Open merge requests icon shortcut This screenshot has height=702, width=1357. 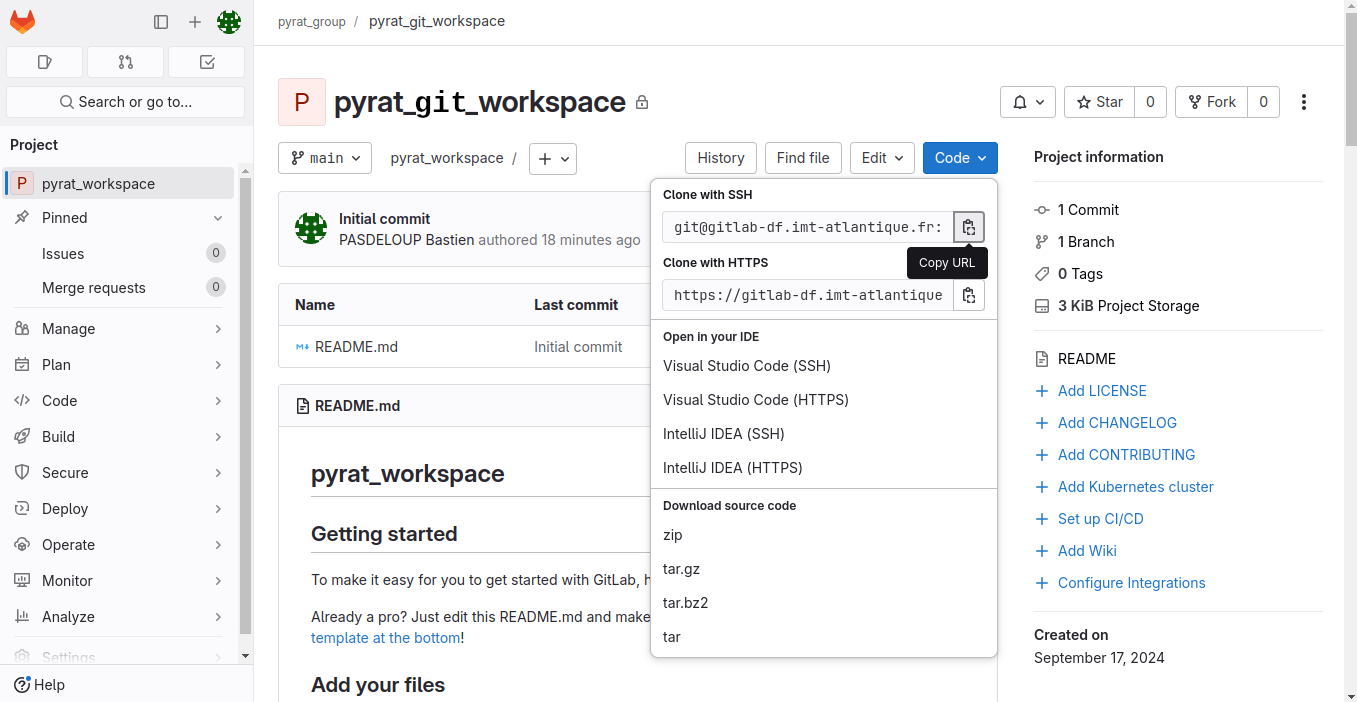tap(125, 62)
